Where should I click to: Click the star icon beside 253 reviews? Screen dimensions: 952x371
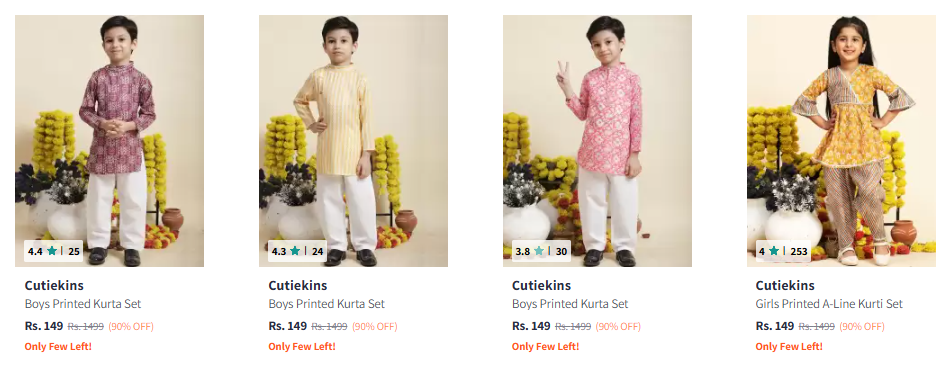pos(774,251)
